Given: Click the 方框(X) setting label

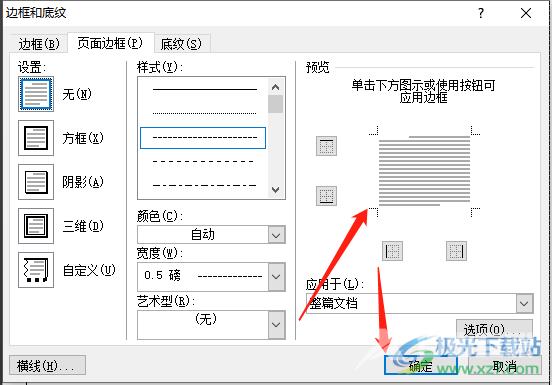Looking at the screenshot, I should tap(83, 138).
